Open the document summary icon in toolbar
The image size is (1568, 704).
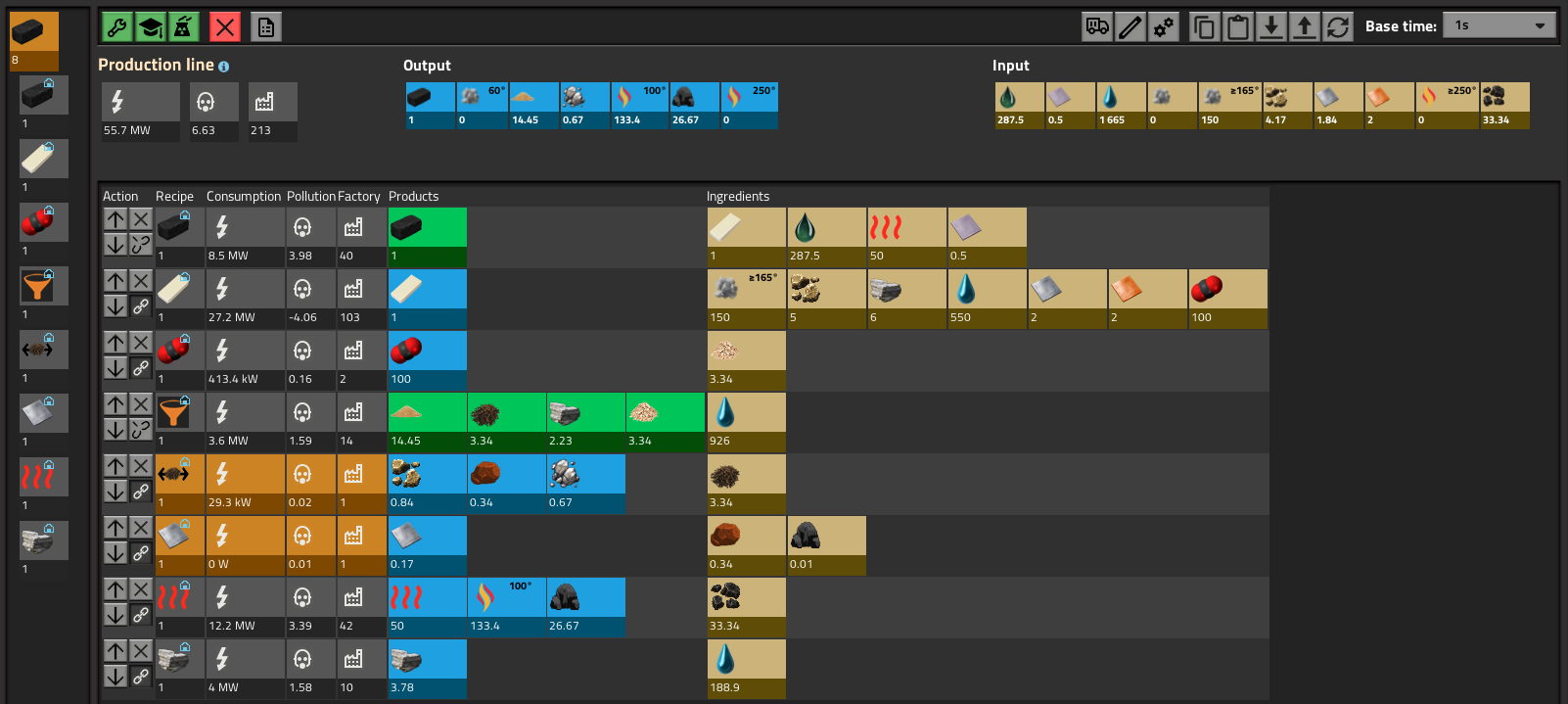click(266, 27)
